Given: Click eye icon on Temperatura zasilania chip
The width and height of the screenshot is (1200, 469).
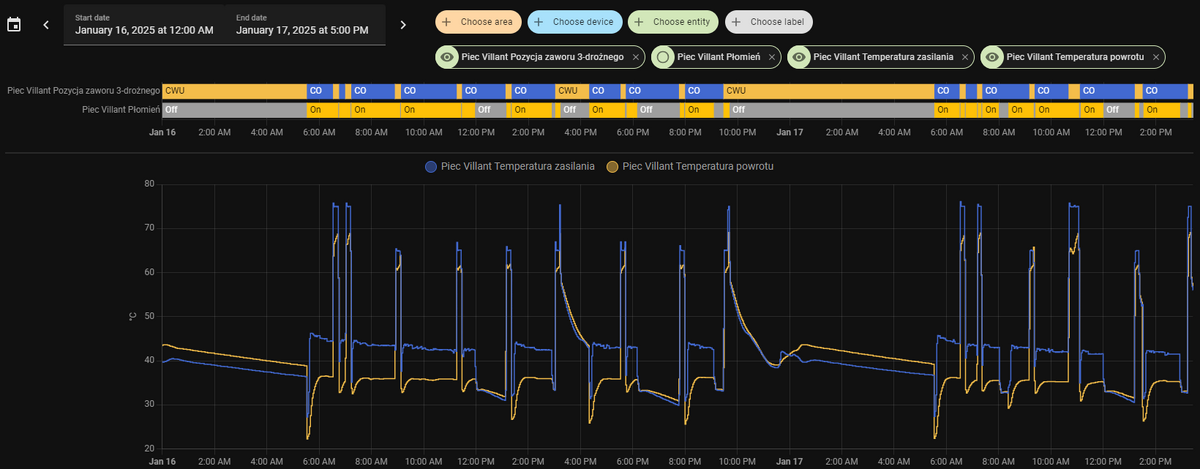Looking at the screenshot, I should pos(800,58).
